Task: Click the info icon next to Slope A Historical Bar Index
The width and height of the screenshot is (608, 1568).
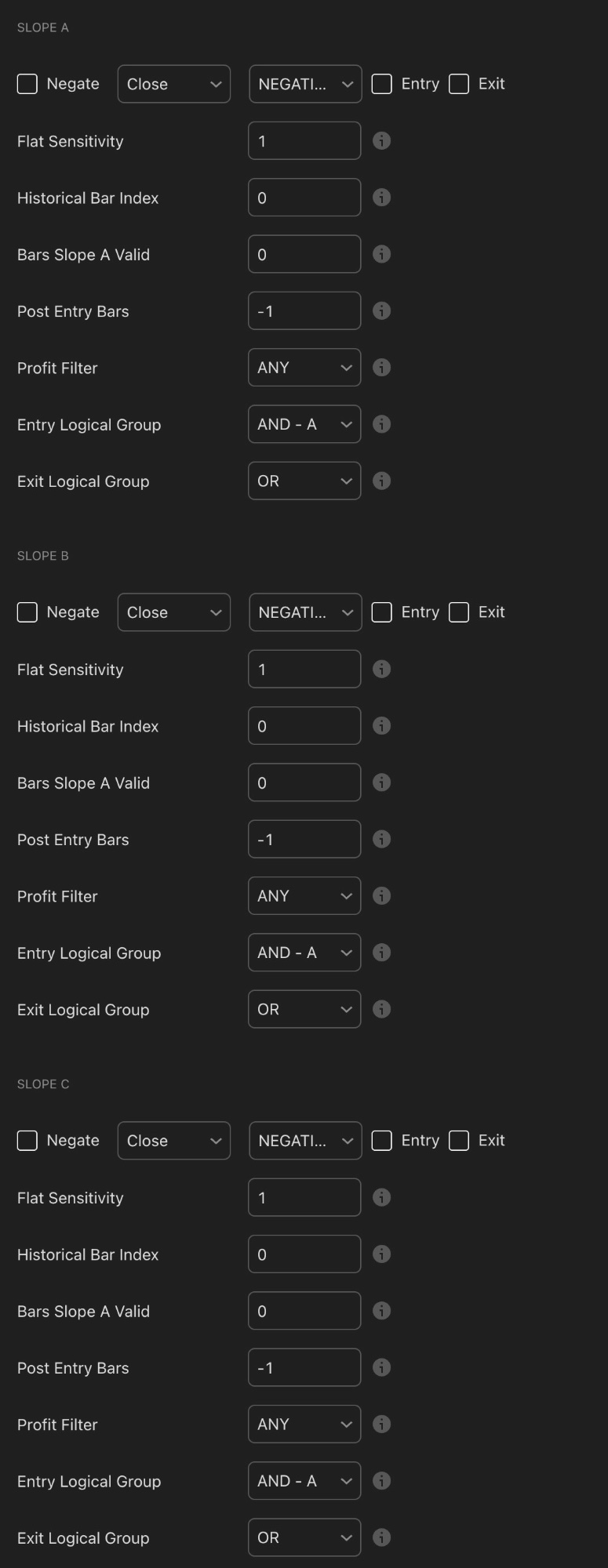Action: click(381, 198)
